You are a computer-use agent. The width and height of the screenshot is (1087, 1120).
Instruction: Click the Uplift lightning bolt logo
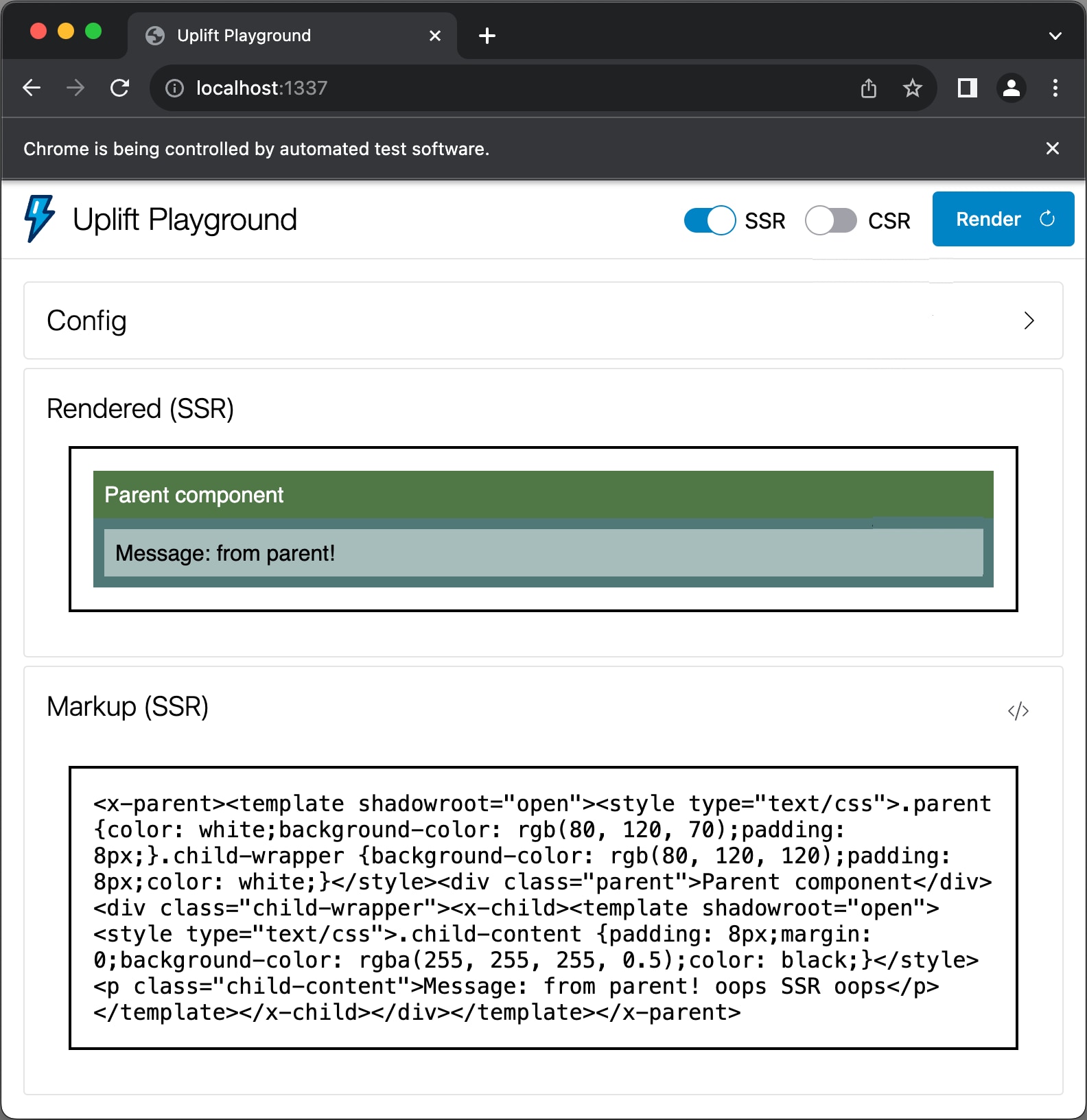[x=40, y=219]
